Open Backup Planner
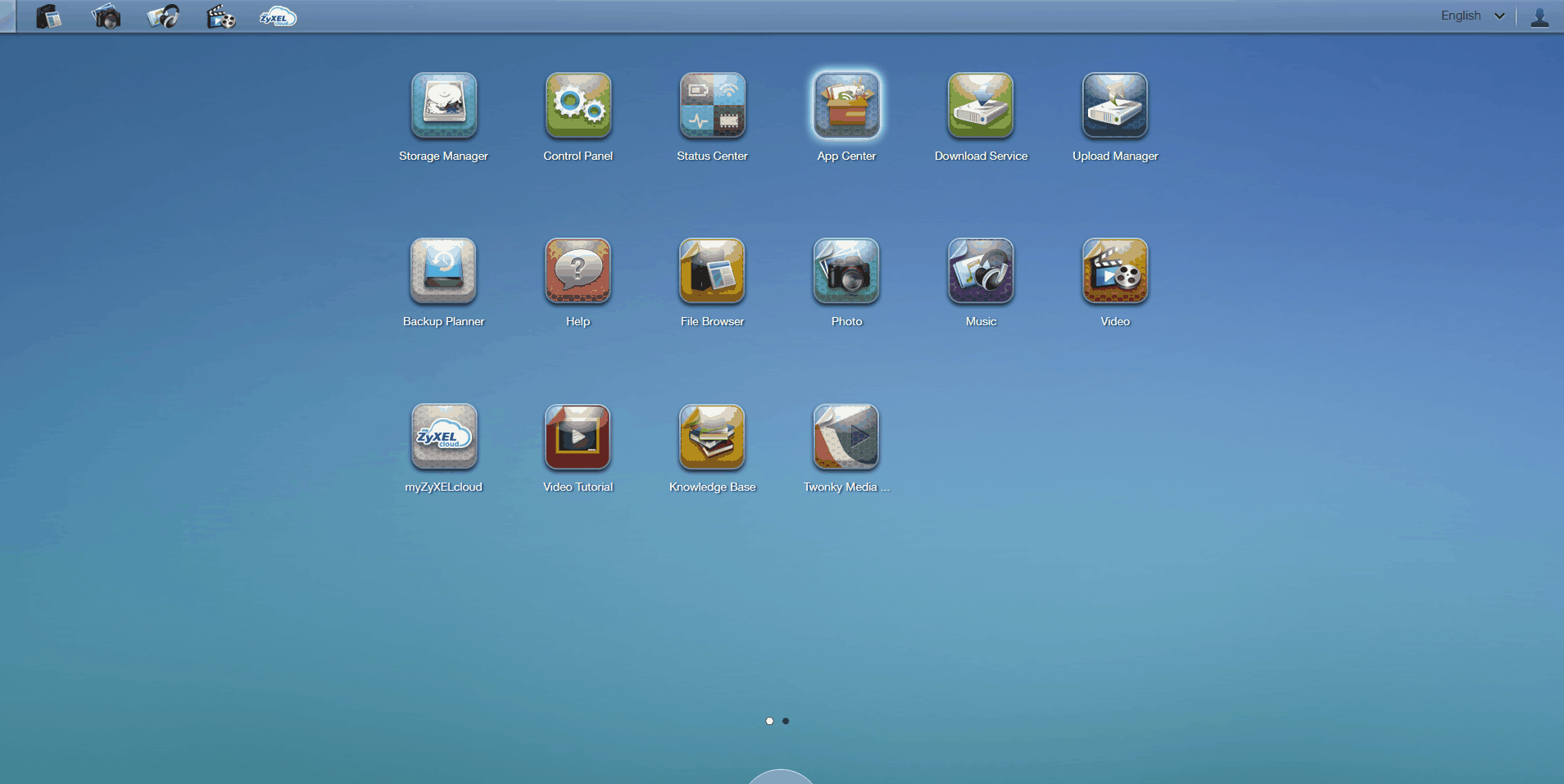Viewport: 1564px width, 784px height. (x=443, y=270)
